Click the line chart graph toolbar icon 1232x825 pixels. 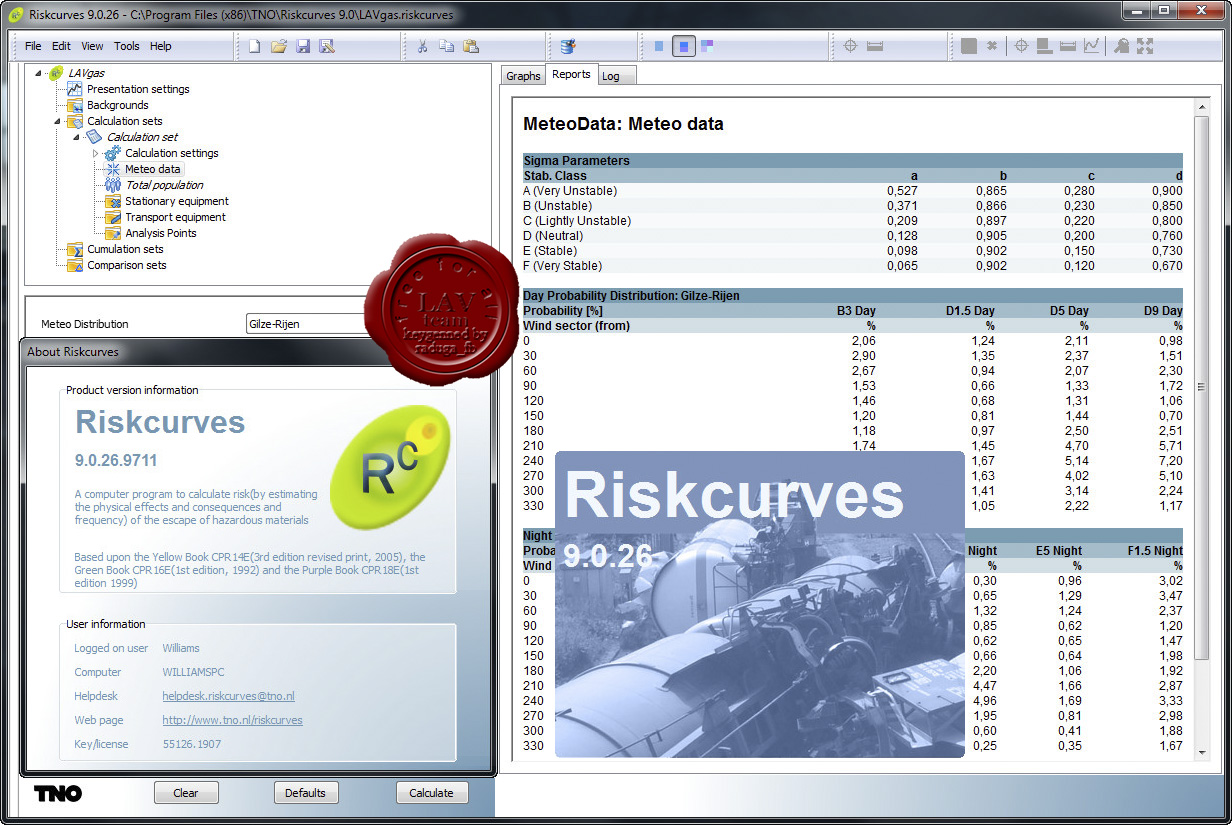[1092, 46]
